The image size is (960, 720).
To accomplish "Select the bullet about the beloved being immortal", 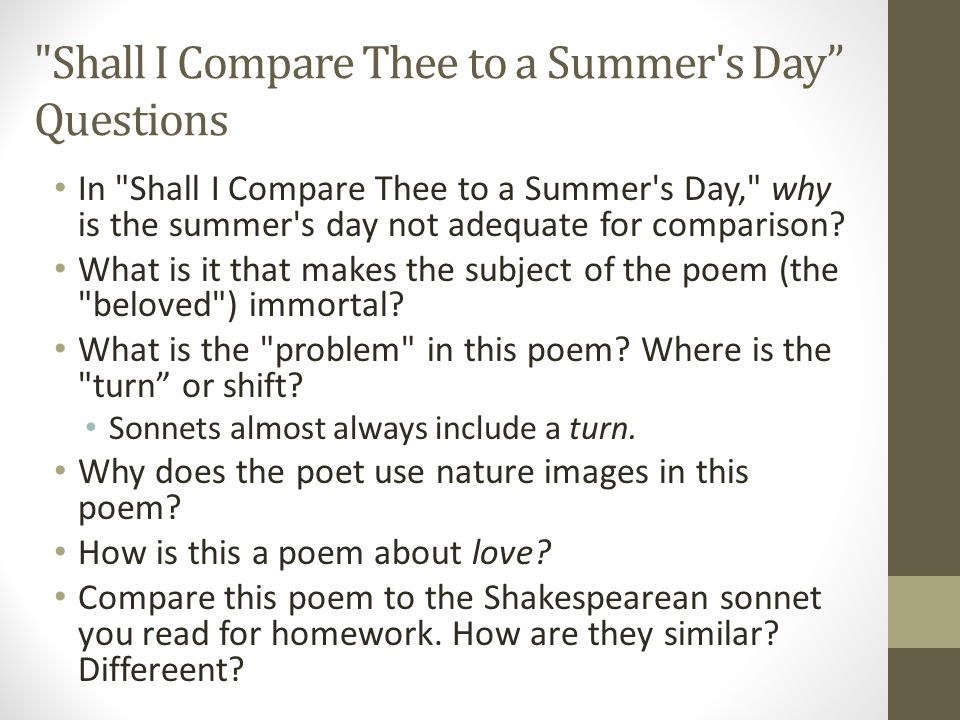I will tap(458, 287).
